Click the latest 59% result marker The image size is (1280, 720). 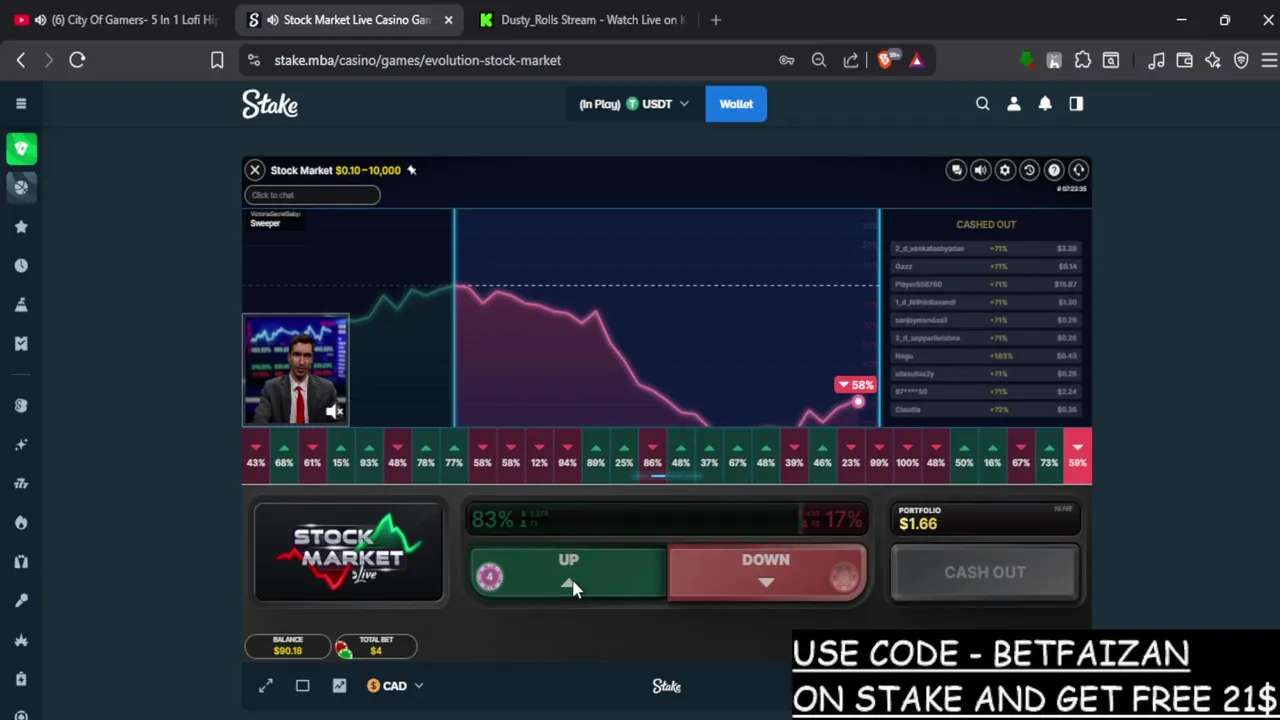tap(1077, 456)
